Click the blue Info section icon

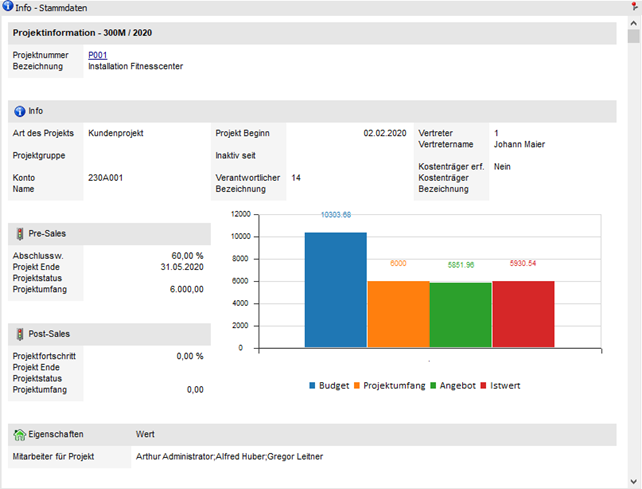click(20, 111)
